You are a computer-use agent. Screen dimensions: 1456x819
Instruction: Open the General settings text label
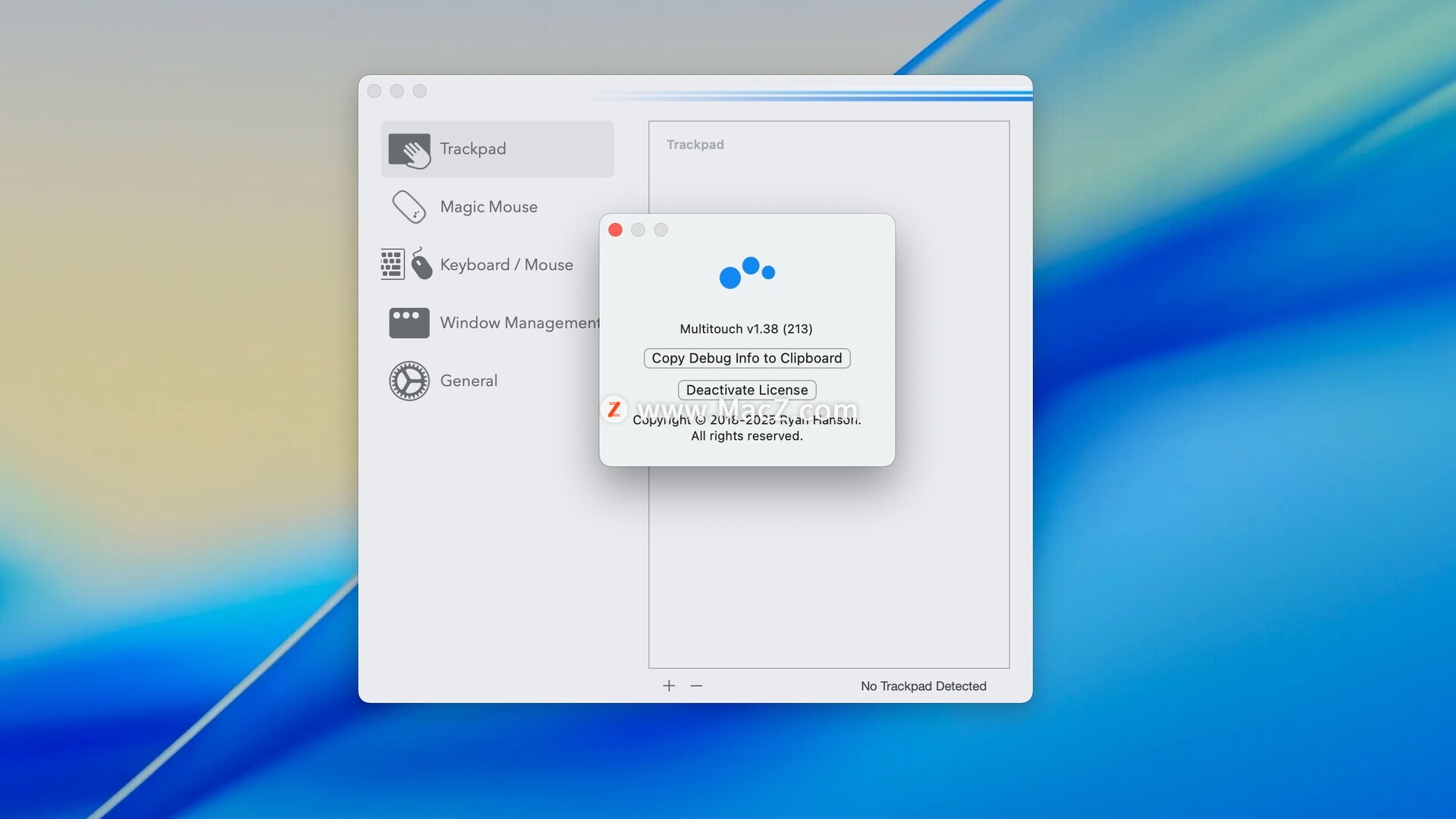click(x=469, y=381)
